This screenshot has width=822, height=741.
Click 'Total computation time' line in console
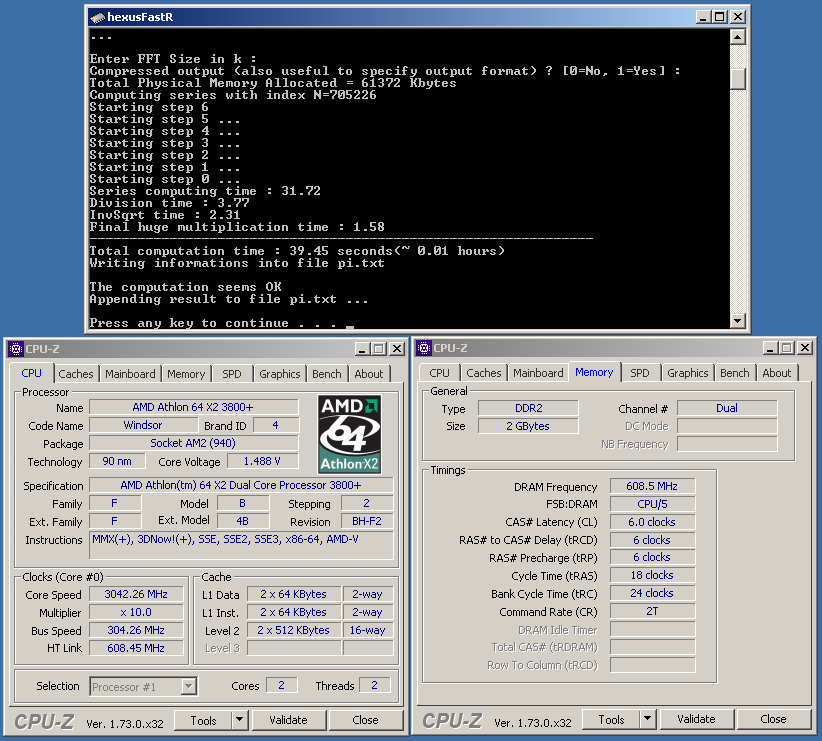(x=297, y=251)
